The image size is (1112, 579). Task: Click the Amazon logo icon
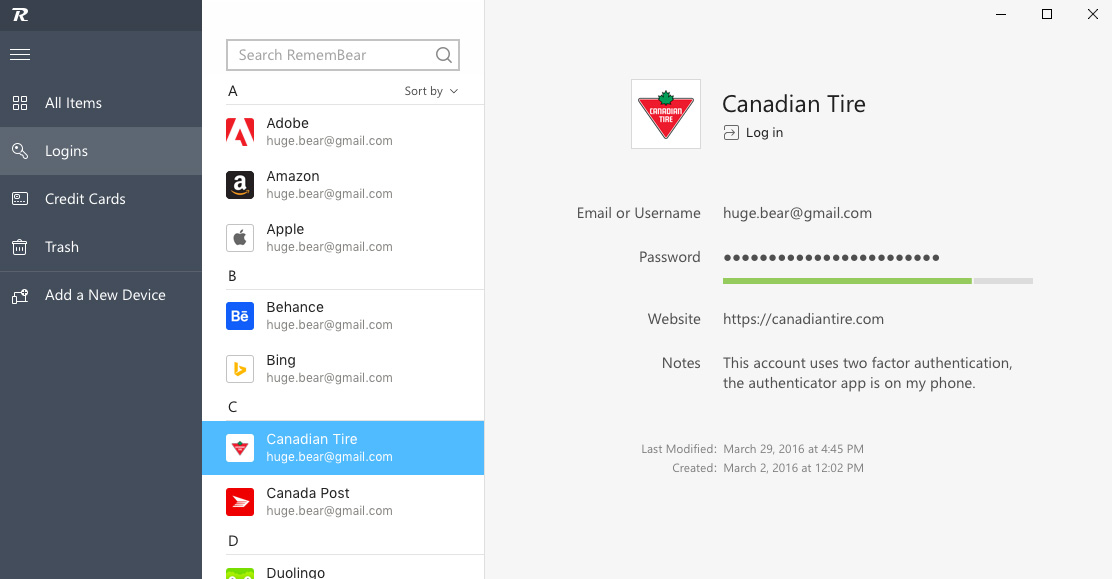[x=240, y=185]
